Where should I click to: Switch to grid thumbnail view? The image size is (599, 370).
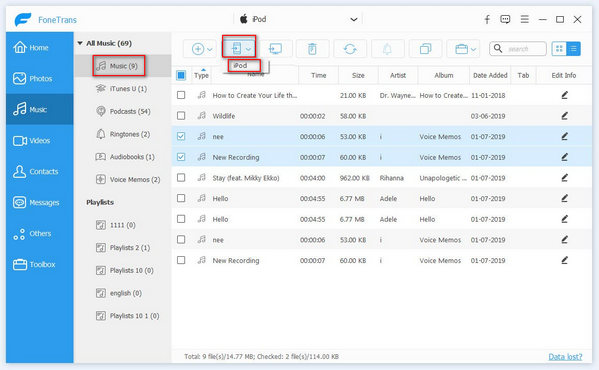[559, 48]
